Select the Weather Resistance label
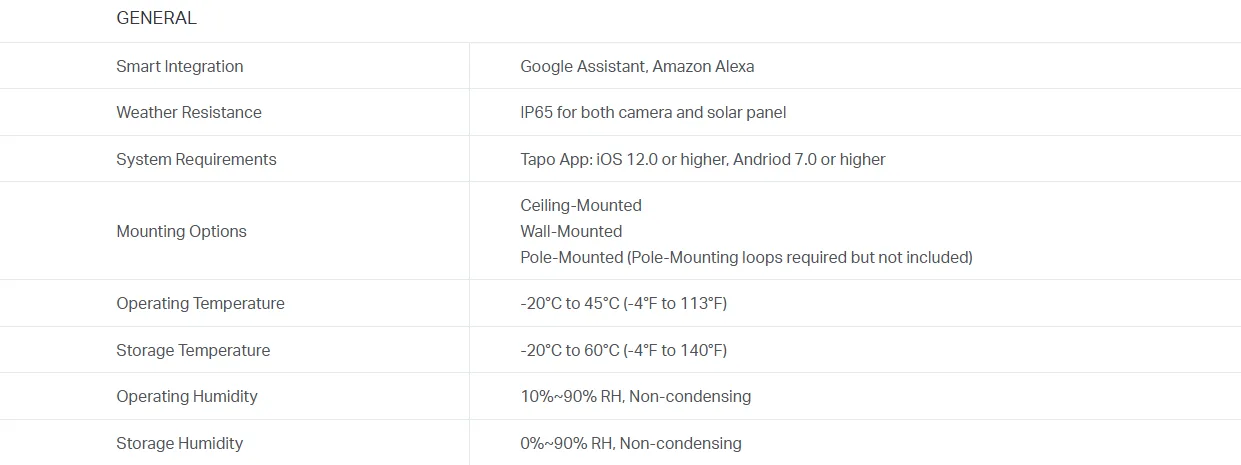 [189, 112]
